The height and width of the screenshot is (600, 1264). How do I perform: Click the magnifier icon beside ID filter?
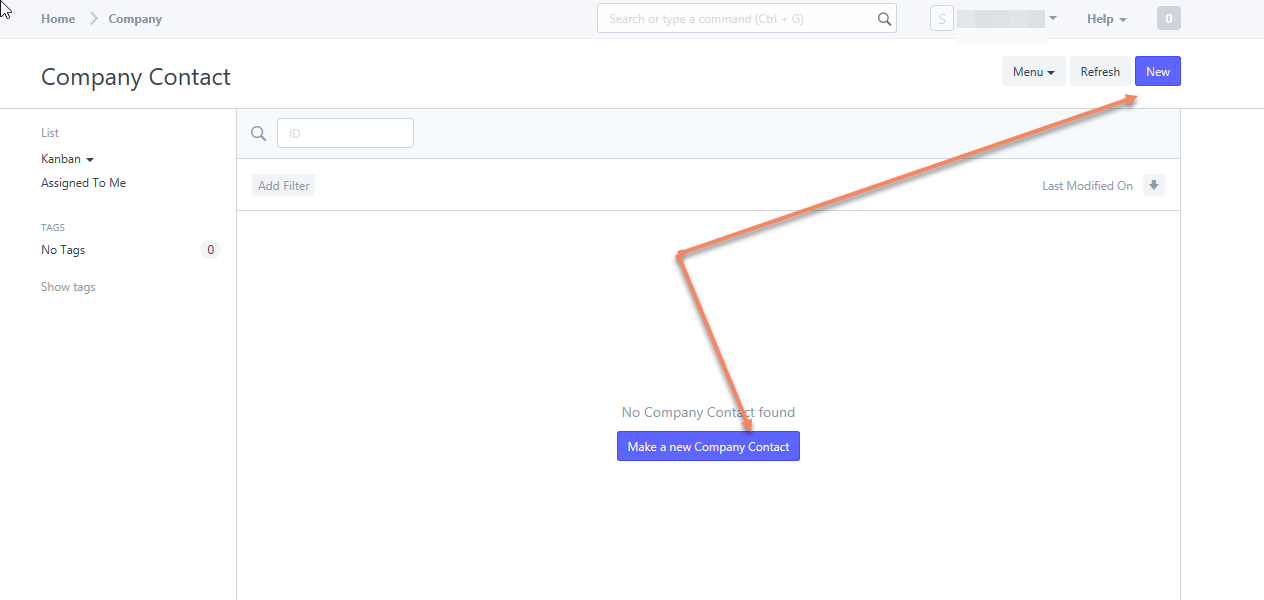coord(258,133)
